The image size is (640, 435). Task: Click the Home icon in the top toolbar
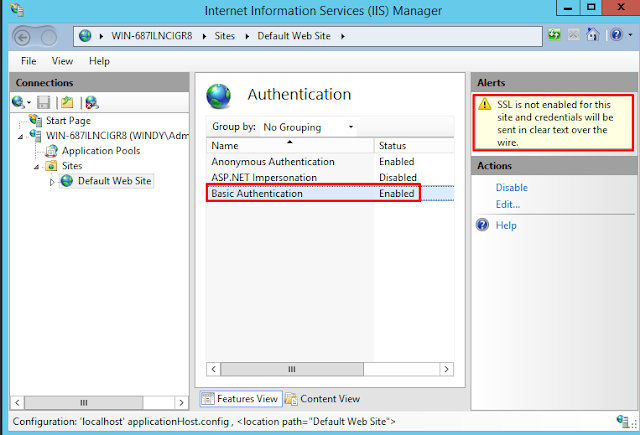(x=593, y=35)
